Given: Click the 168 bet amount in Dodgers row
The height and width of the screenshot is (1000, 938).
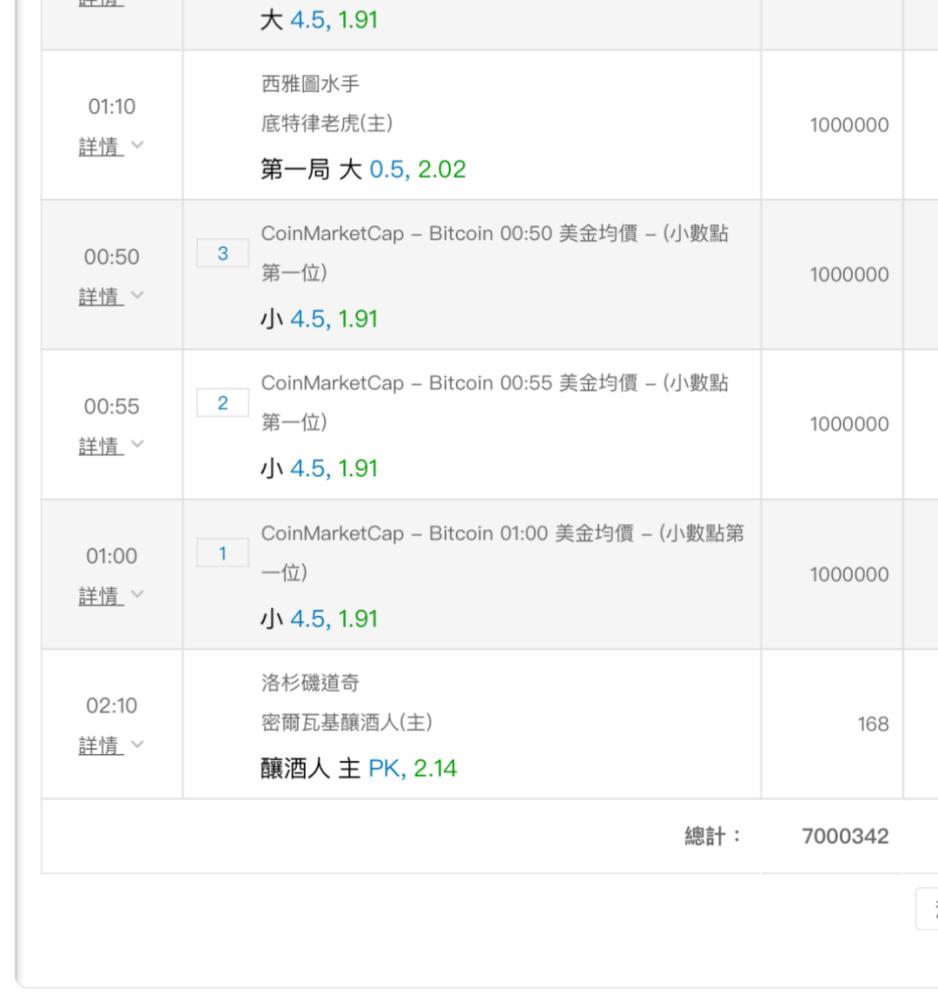Looking at the screenshot, I should (873, 724).
